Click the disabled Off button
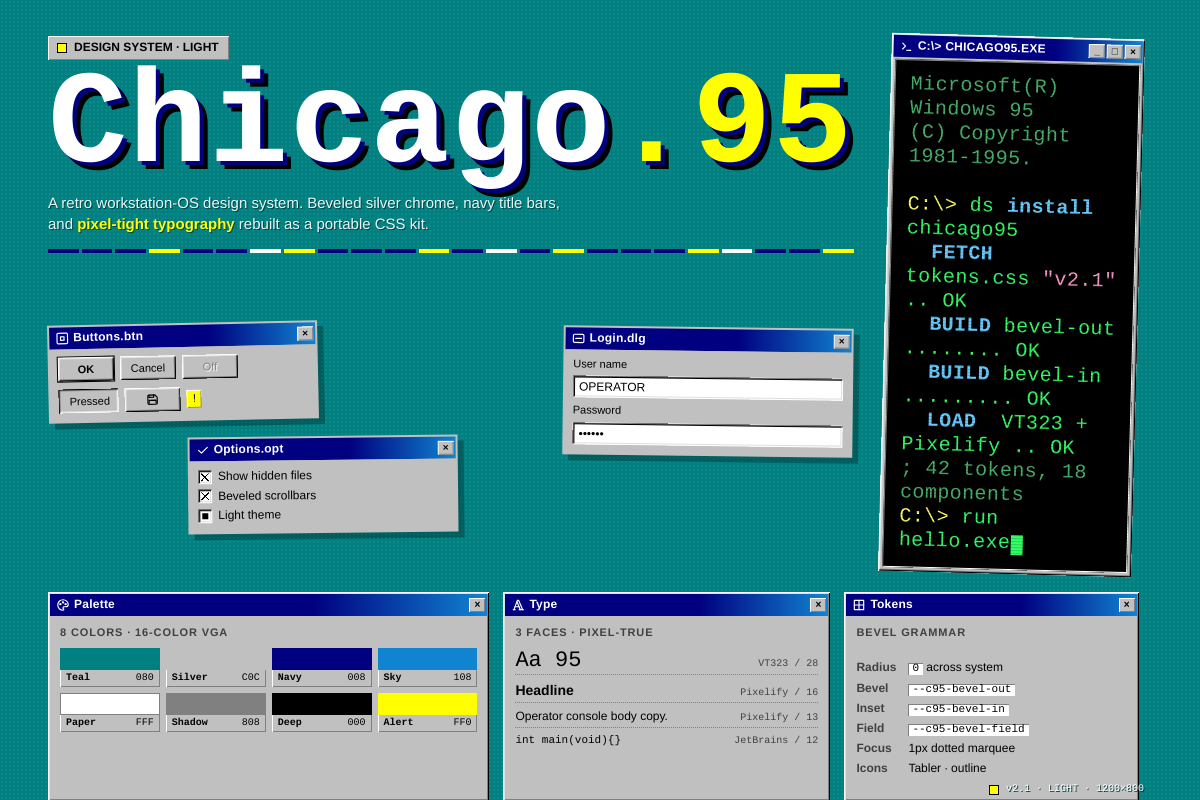The width and height of the screenshot is (1200, 800). 210,366
